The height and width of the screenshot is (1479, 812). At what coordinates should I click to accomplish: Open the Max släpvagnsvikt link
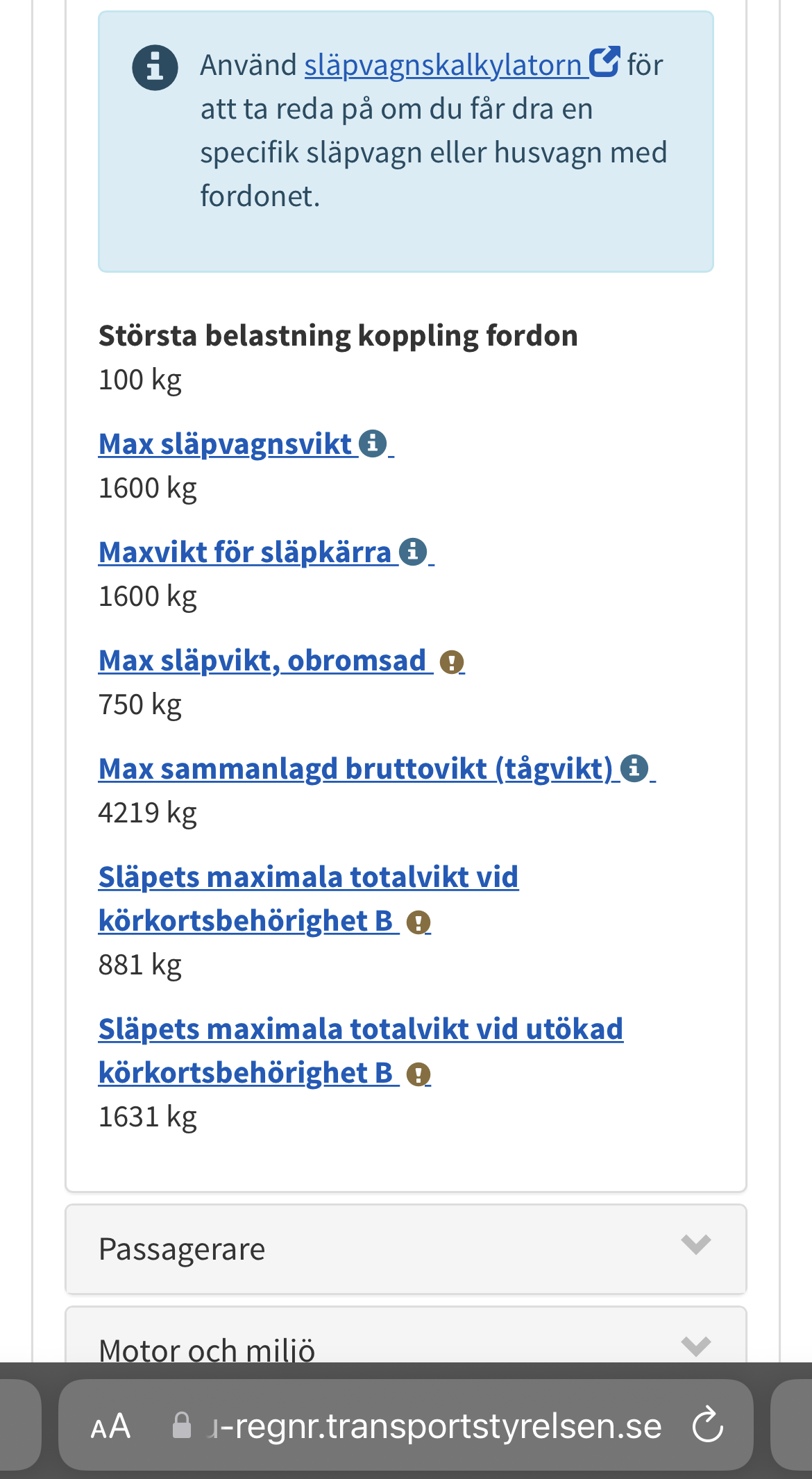pyautogui.click(x=226, y=444)
